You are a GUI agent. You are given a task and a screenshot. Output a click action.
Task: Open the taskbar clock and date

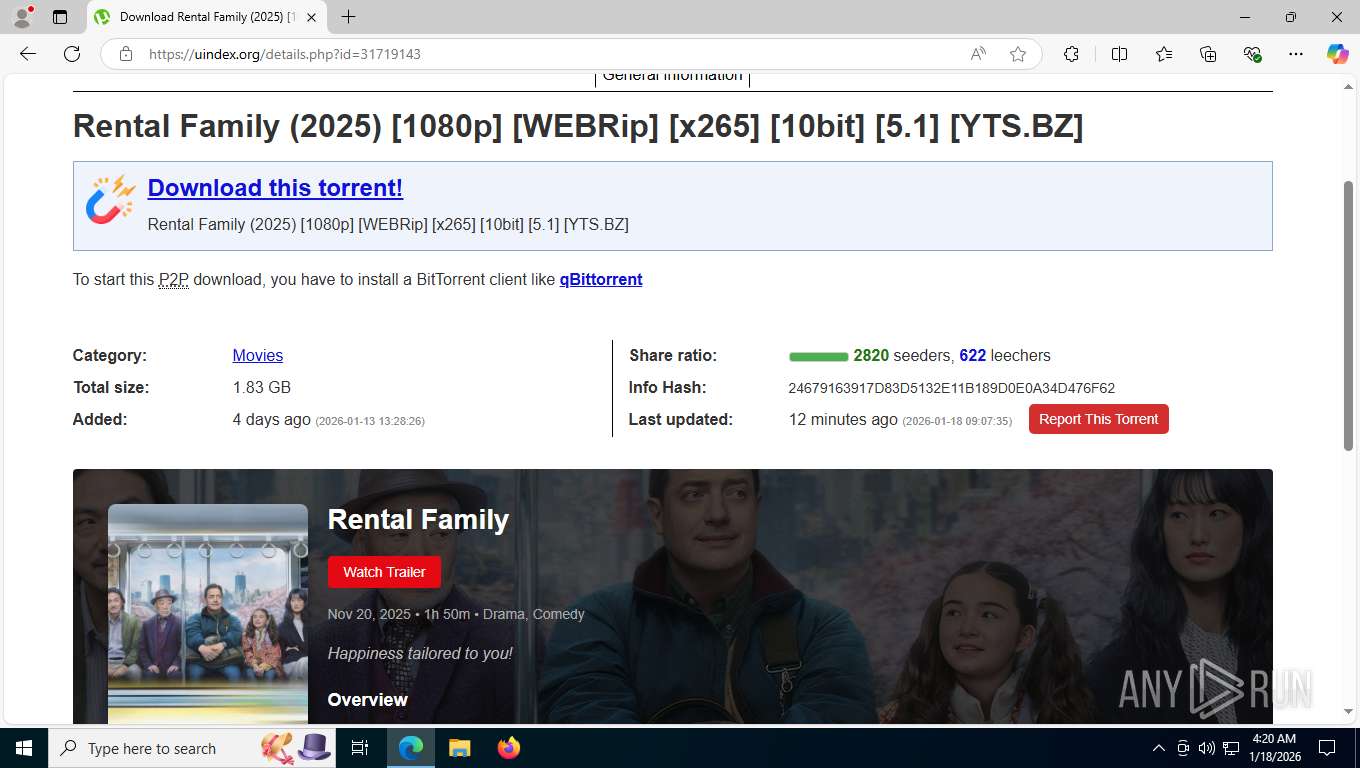click(x=1274, y=748)
